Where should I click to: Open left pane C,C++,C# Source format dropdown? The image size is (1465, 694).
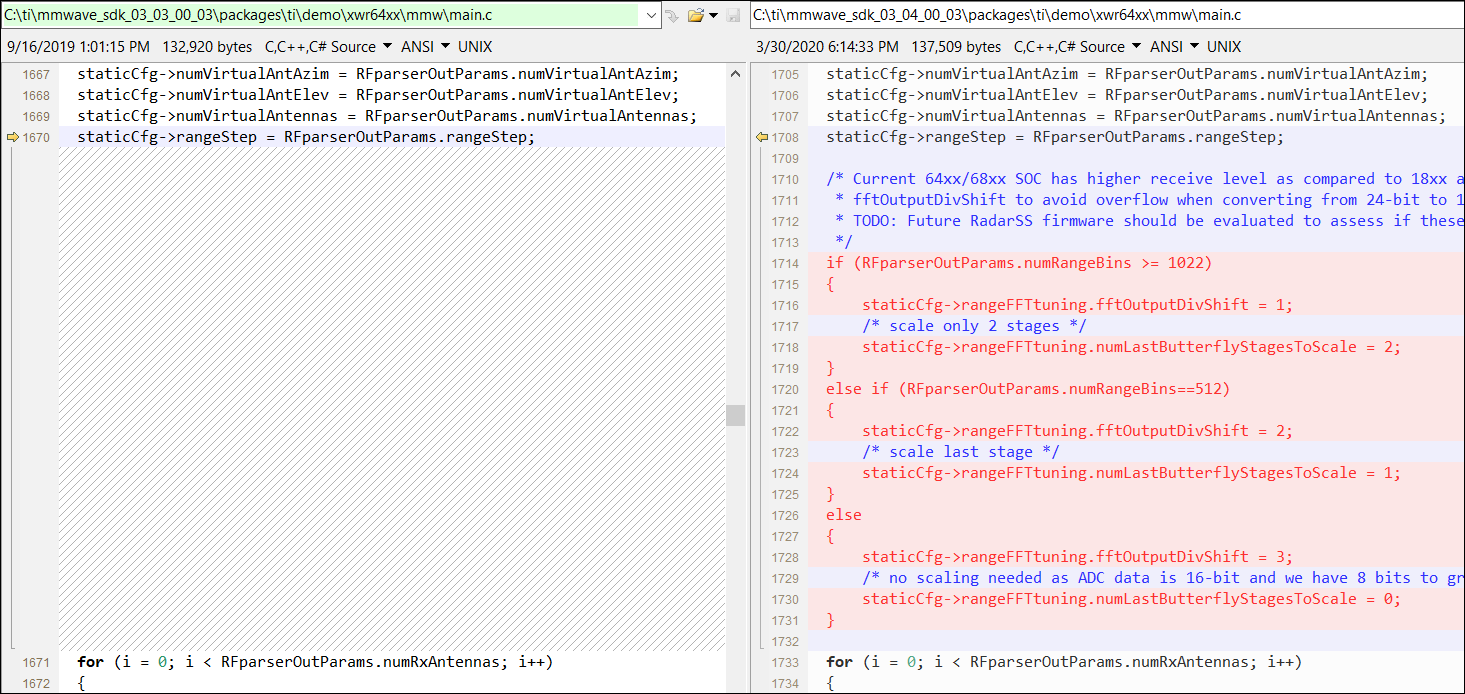click(x=328, y=47)
